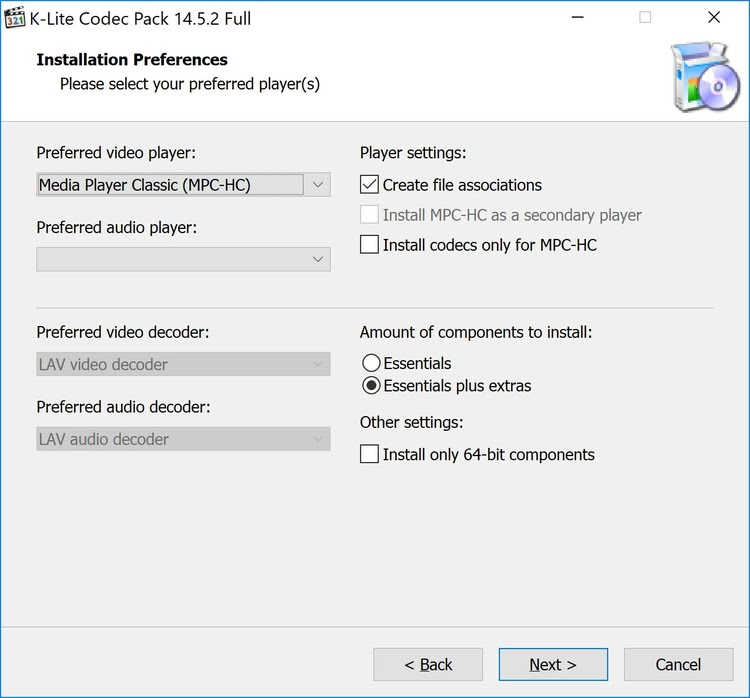This screenshot has height=698, width=750.
Task: Close the installer window
Action: pos(714,17)
